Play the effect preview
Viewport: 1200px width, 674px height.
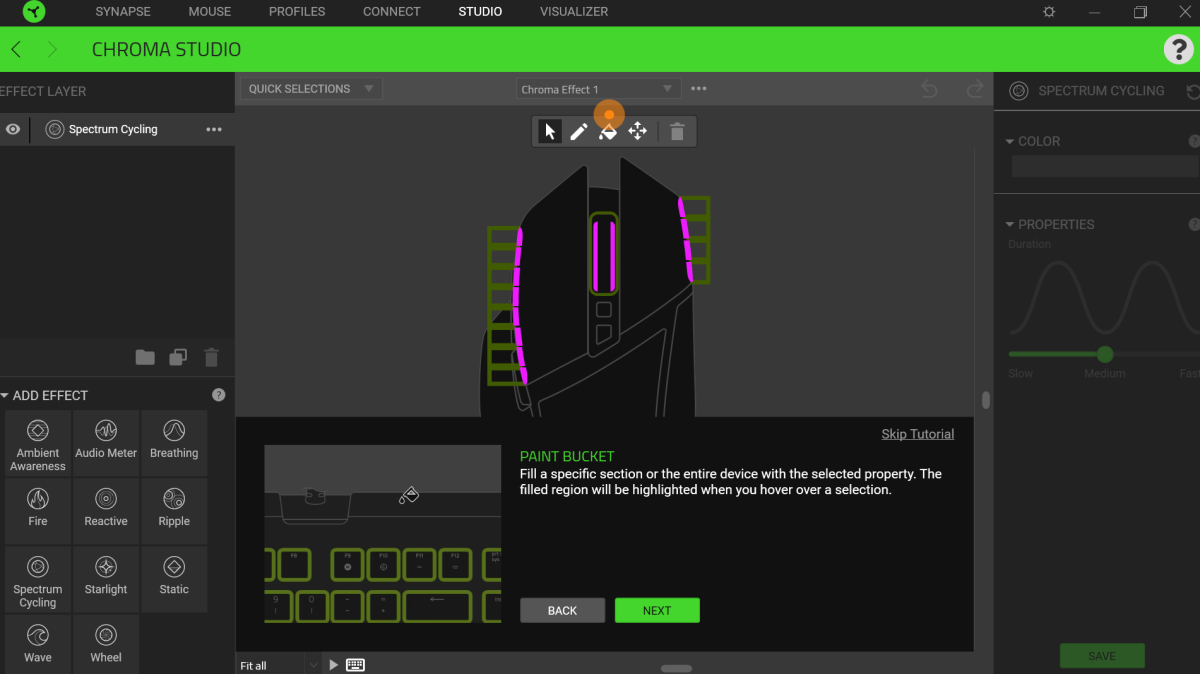333,664
